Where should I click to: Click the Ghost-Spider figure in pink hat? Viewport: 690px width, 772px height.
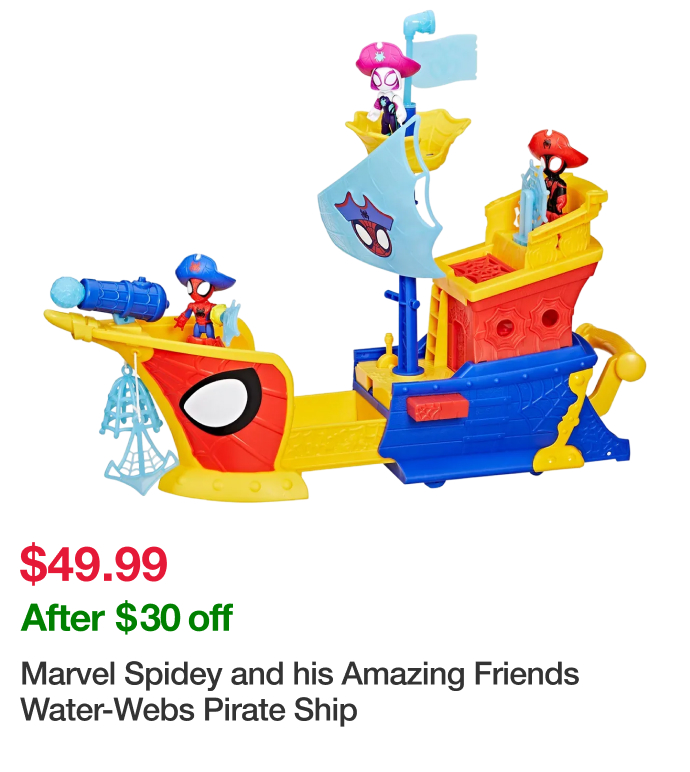[x=388, y=88]
